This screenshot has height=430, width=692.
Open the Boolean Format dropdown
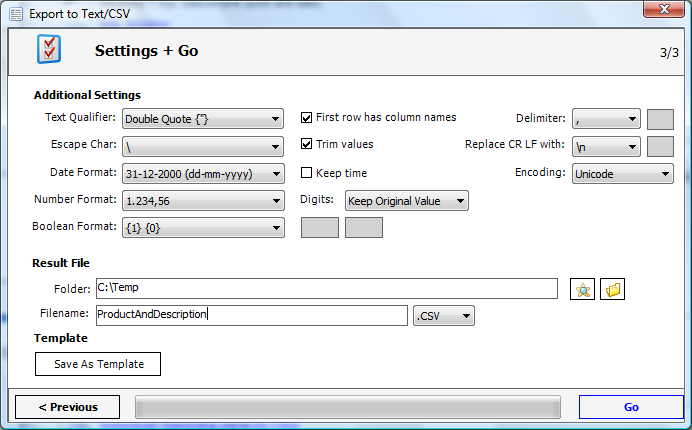pyautogui.click(x=203, y=228)
